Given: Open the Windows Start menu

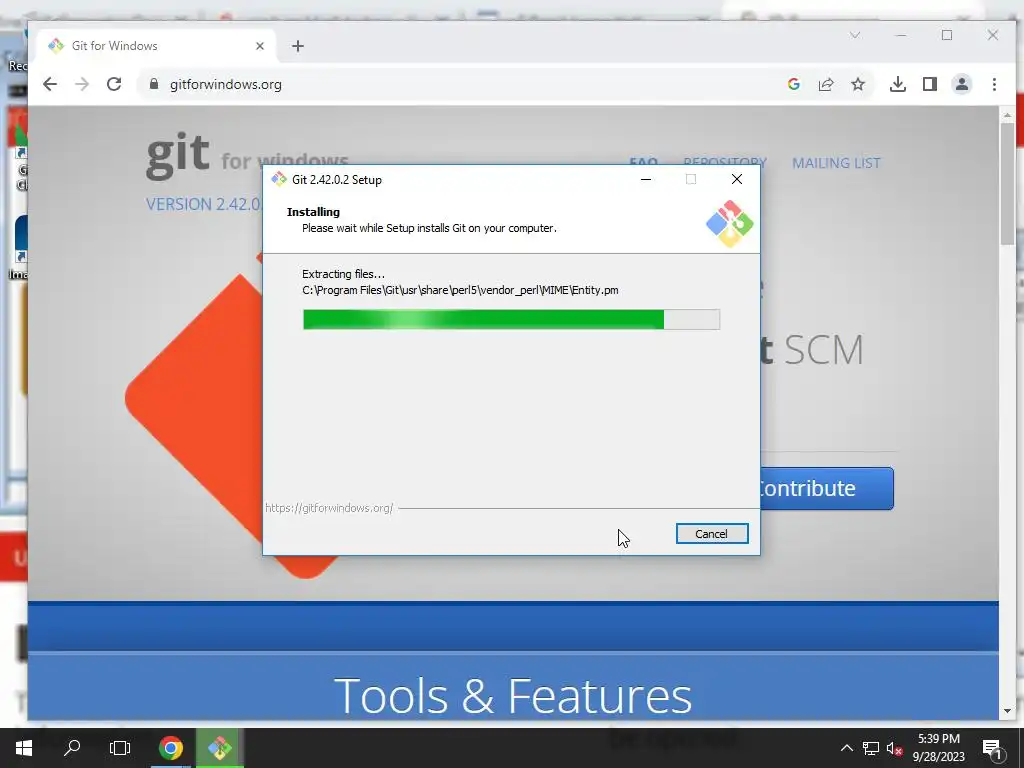Looking at the screenshot, I should click(x=24, y=748).
